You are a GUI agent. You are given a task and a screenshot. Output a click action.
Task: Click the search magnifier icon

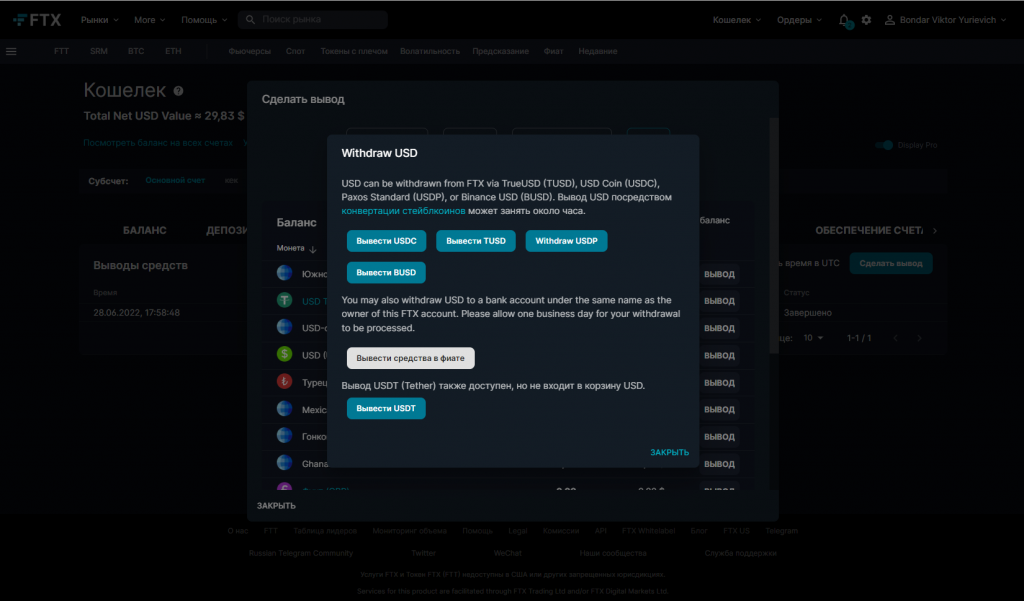[250, 20]
